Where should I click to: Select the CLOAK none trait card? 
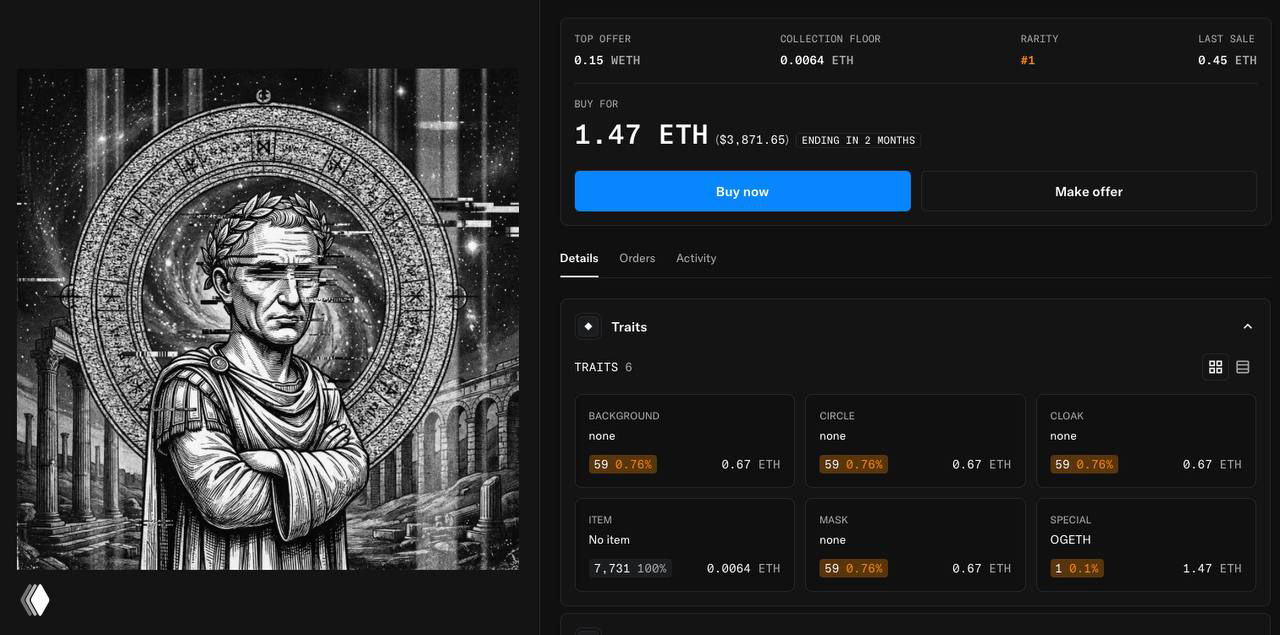coord(1146,441)
